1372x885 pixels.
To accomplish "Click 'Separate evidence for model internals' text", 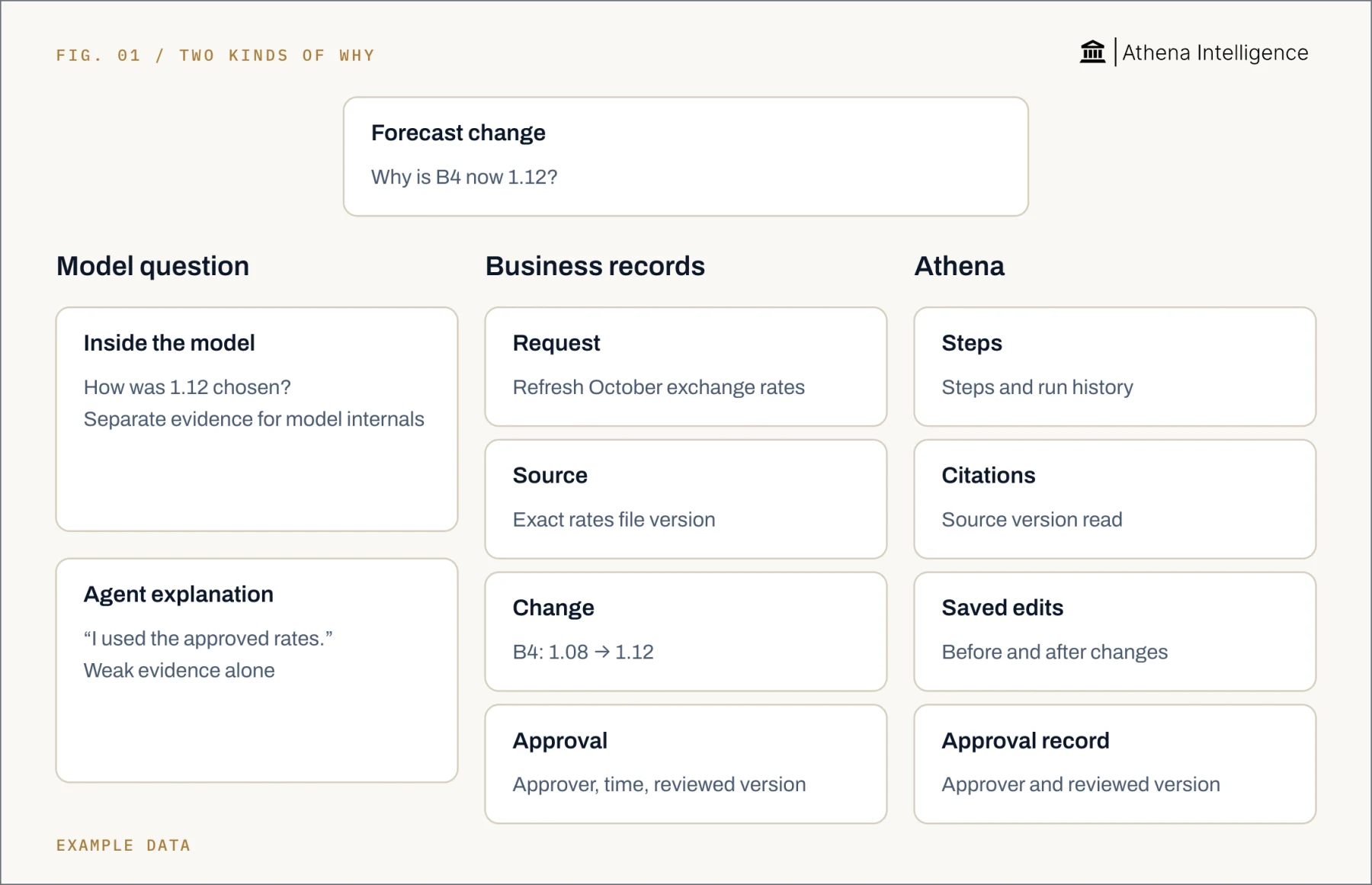I will coord(254,419).
